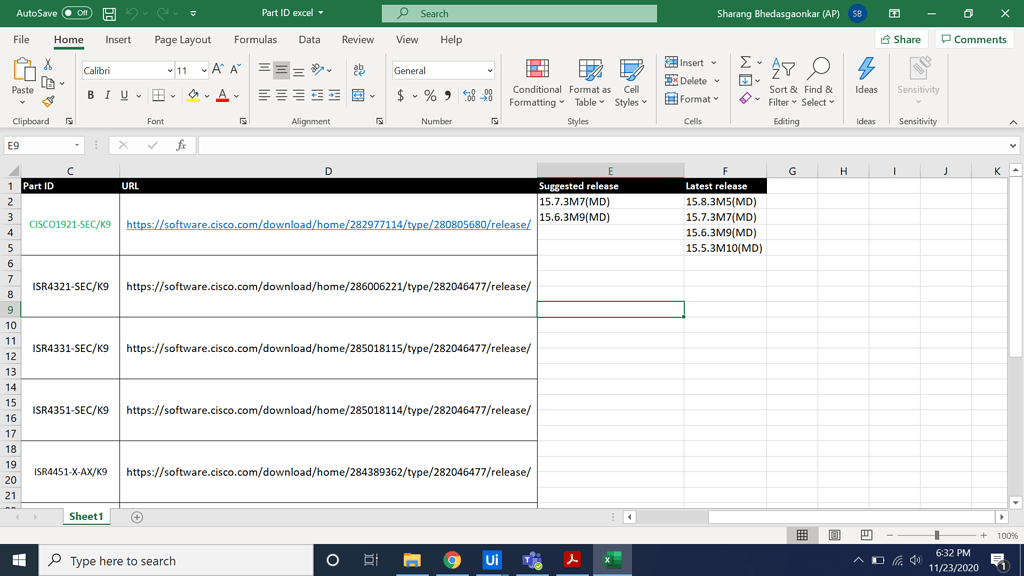The width and height of the screenshot is (1024, 576).
Task: Adjust the zoom slider
Action: pyautogui.click(x=938, y=534)
